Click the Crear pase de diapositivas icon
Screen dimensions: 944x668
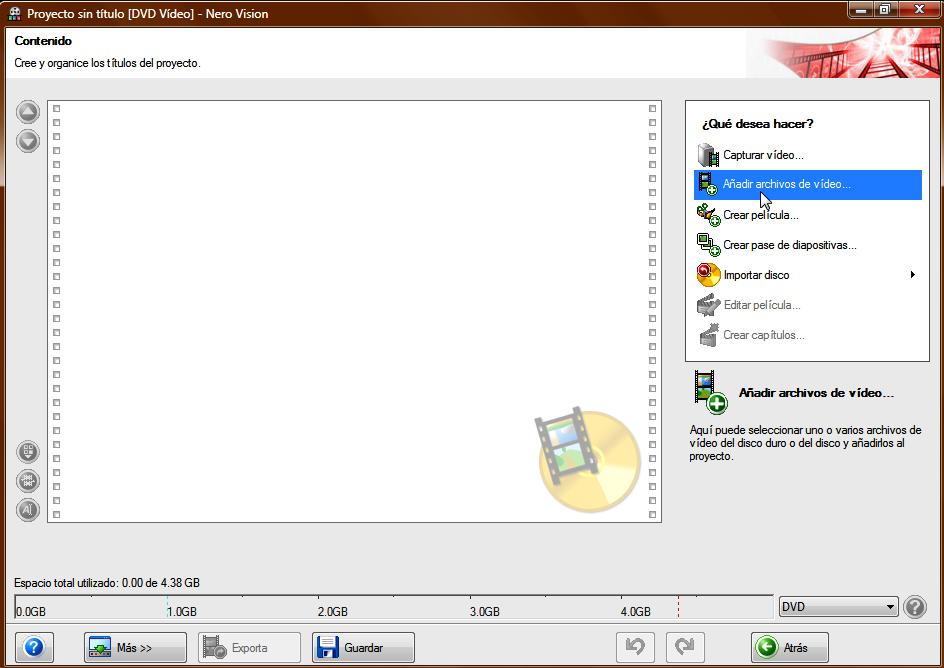[x=708, y=245]
